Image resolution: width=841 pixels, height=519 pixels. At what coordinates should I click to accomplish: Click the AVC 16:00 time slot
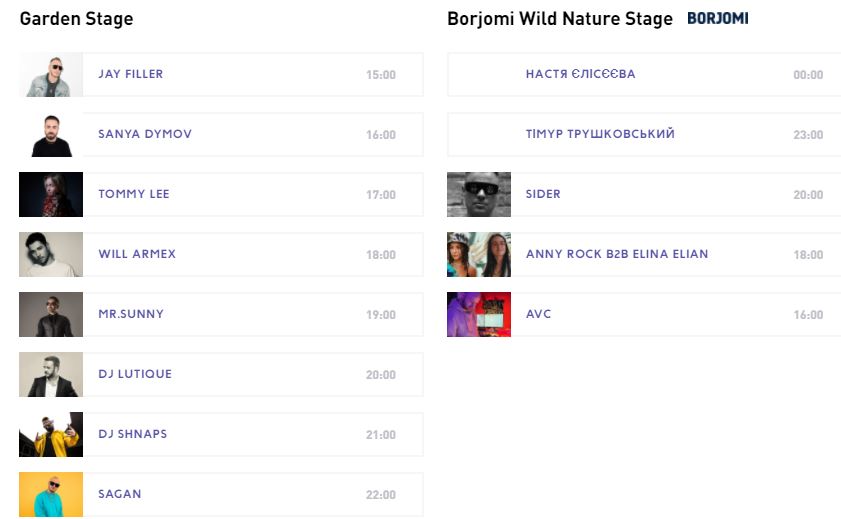pyautogui.click(x=808, y=315)
